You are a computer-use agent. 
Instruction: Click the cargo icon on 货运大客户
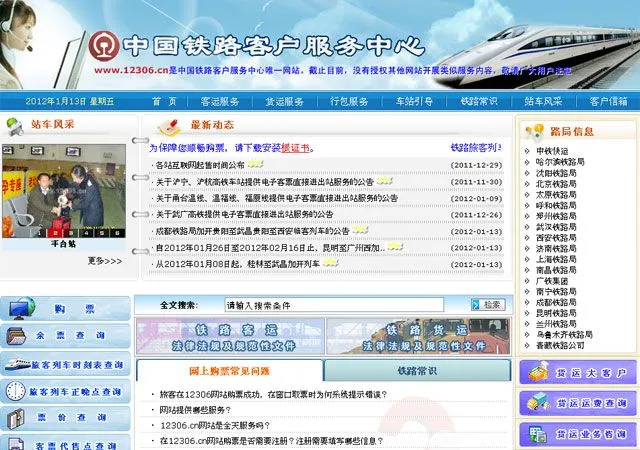click(538, 372)
